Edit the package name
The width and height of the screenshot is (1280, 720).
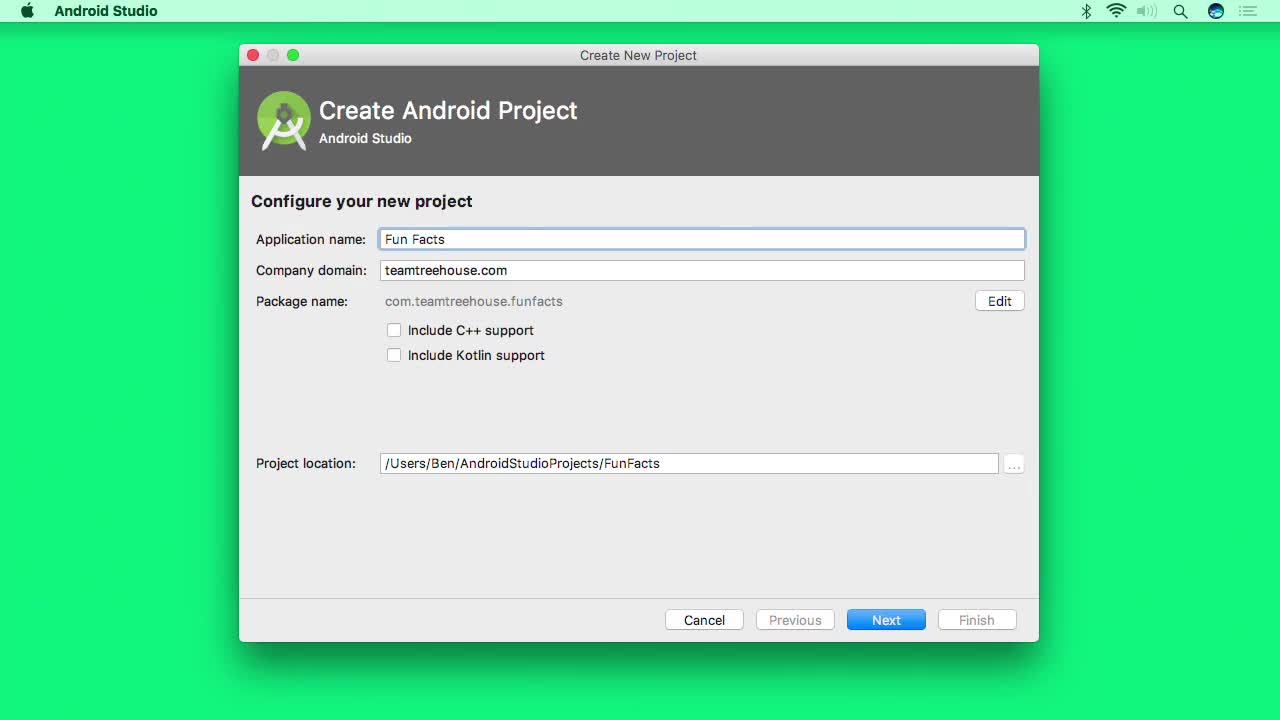pos(999,300)
